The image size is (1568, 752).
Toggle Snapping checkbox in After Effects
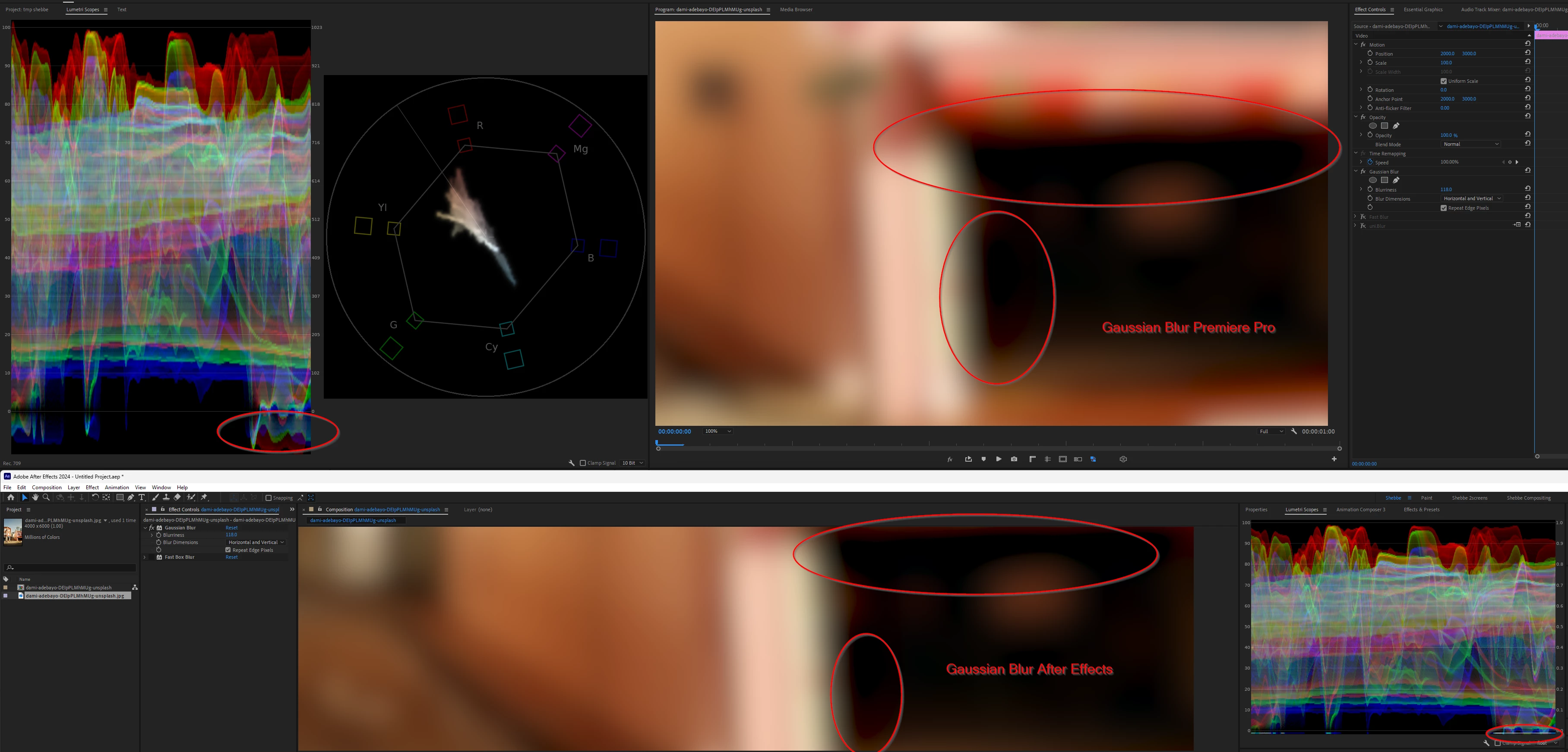[269, 498]
